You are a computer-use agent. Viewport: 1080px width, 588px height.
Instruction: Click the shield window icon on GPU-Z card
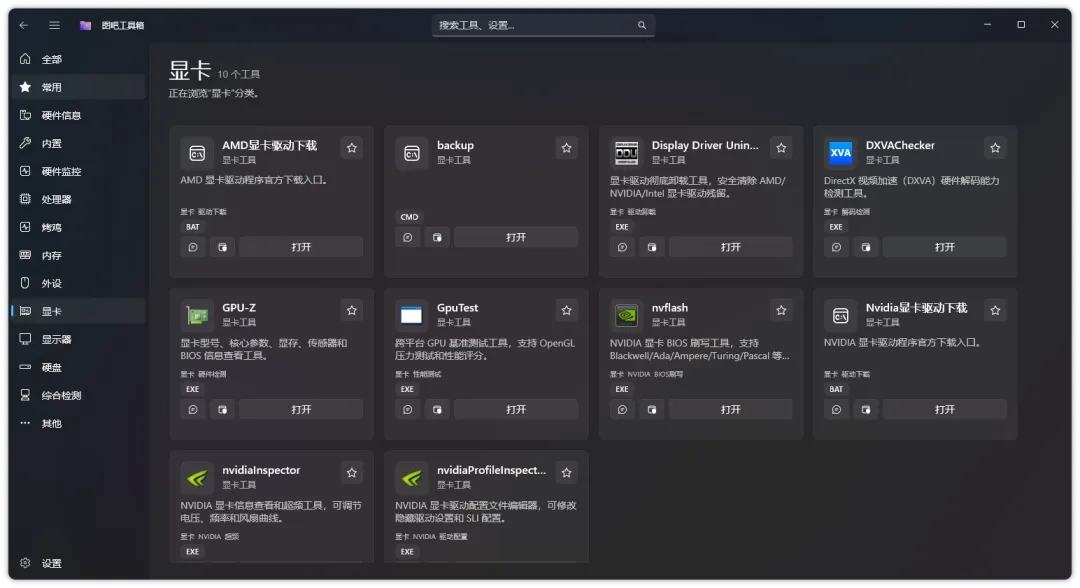point(222,410)
